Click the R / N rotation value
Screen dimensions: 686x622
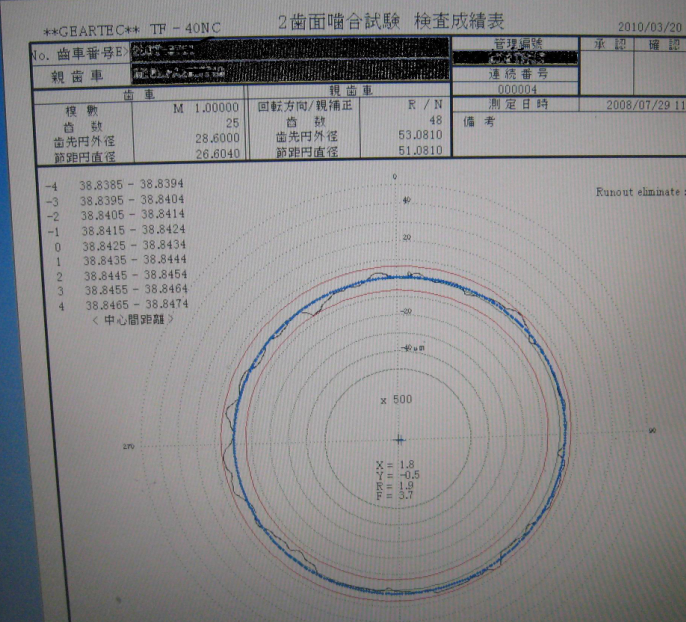click(x=425, y=104)
